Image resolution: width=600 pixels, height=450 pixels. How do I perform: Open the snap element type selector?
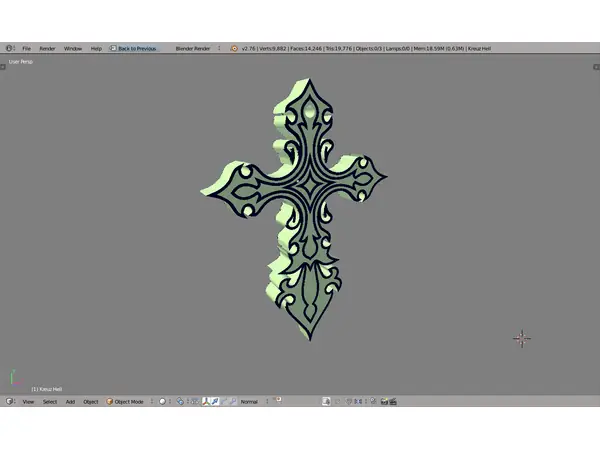pyautogui.click(x=360, y=401)
